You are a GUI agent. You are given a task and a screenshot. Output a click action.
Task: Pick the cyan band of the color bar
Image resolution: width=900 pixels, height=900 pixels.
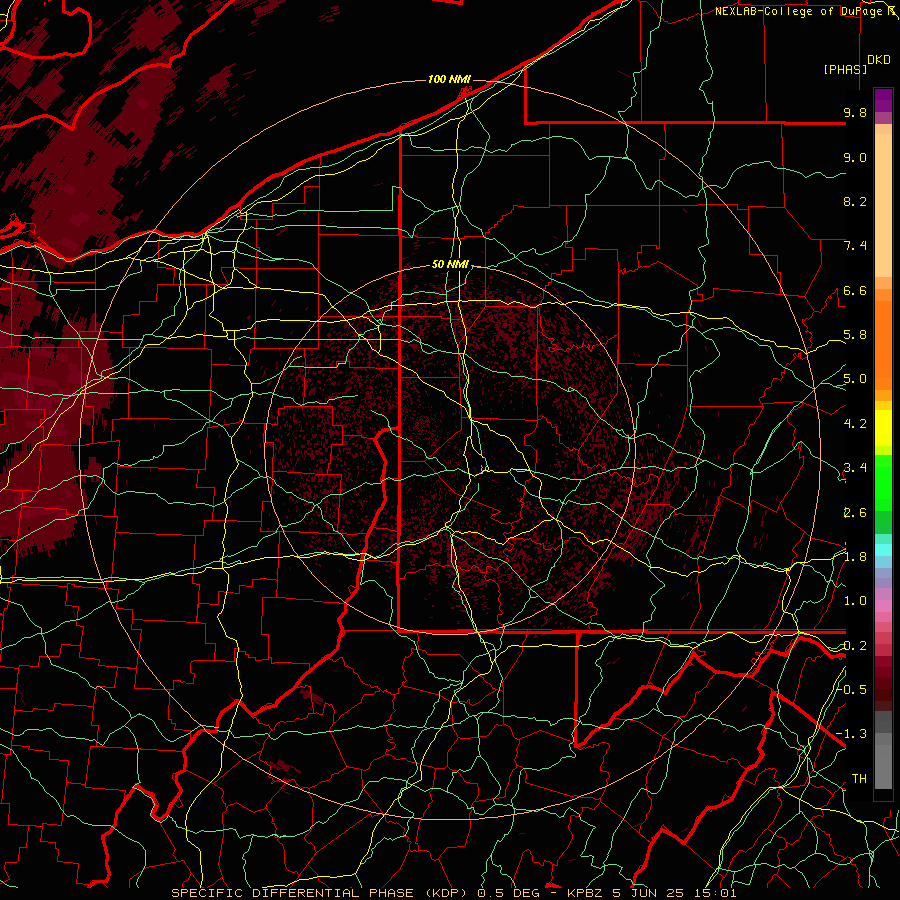click(883, 549)
